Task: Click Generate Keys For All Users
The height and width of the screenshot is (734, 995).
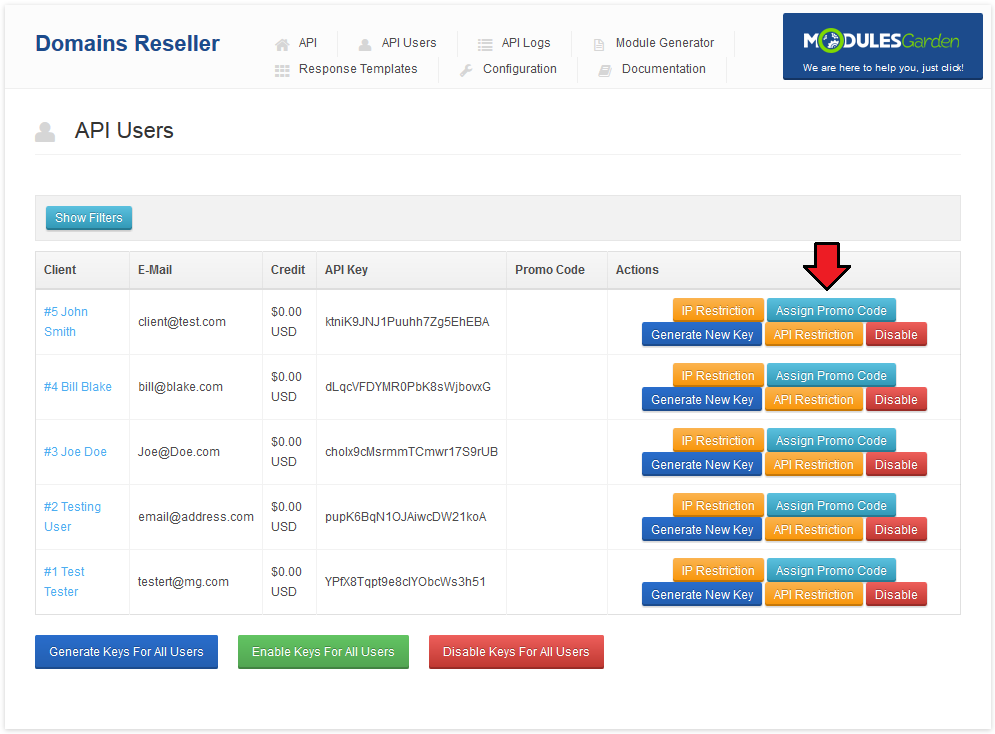Action: pyautogui.click(x=126, y=652)
